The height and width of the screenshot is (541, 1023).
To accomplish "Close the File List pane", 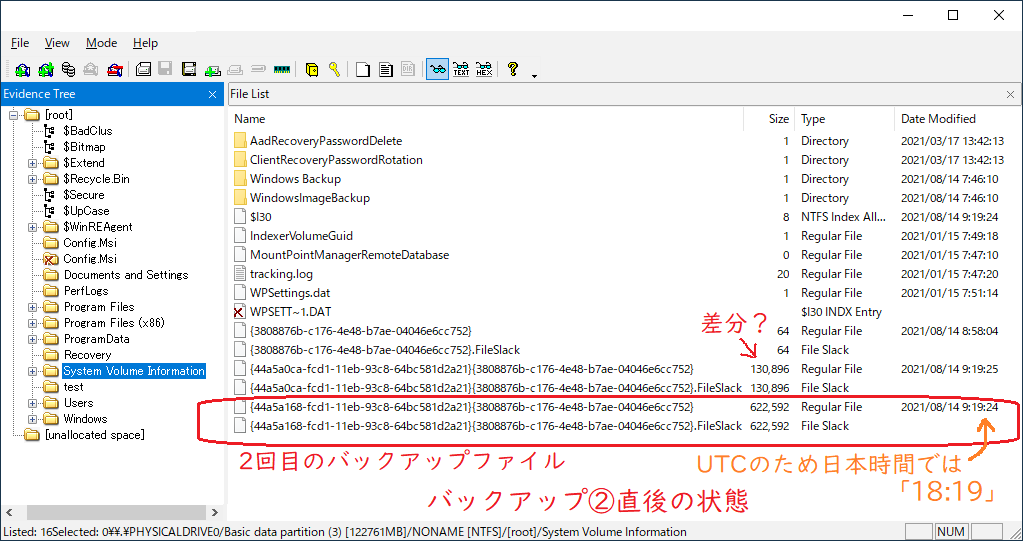I will click(x=1010, y=95).
